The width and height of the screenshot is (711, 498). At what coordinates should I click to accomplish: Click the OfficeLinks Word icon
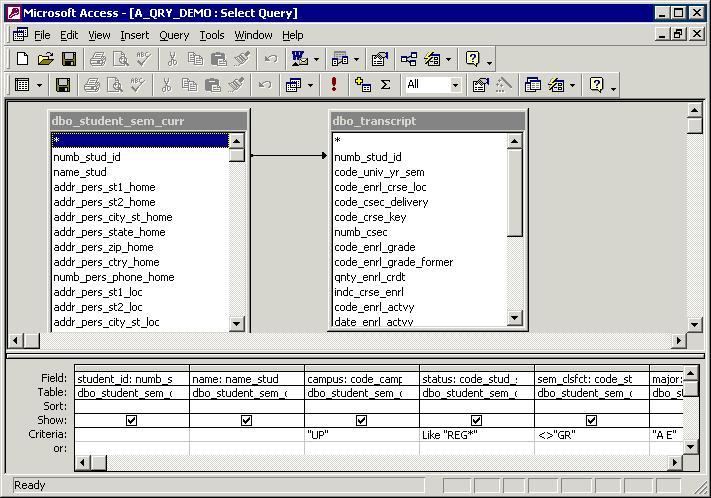click(x=299, y=59)
